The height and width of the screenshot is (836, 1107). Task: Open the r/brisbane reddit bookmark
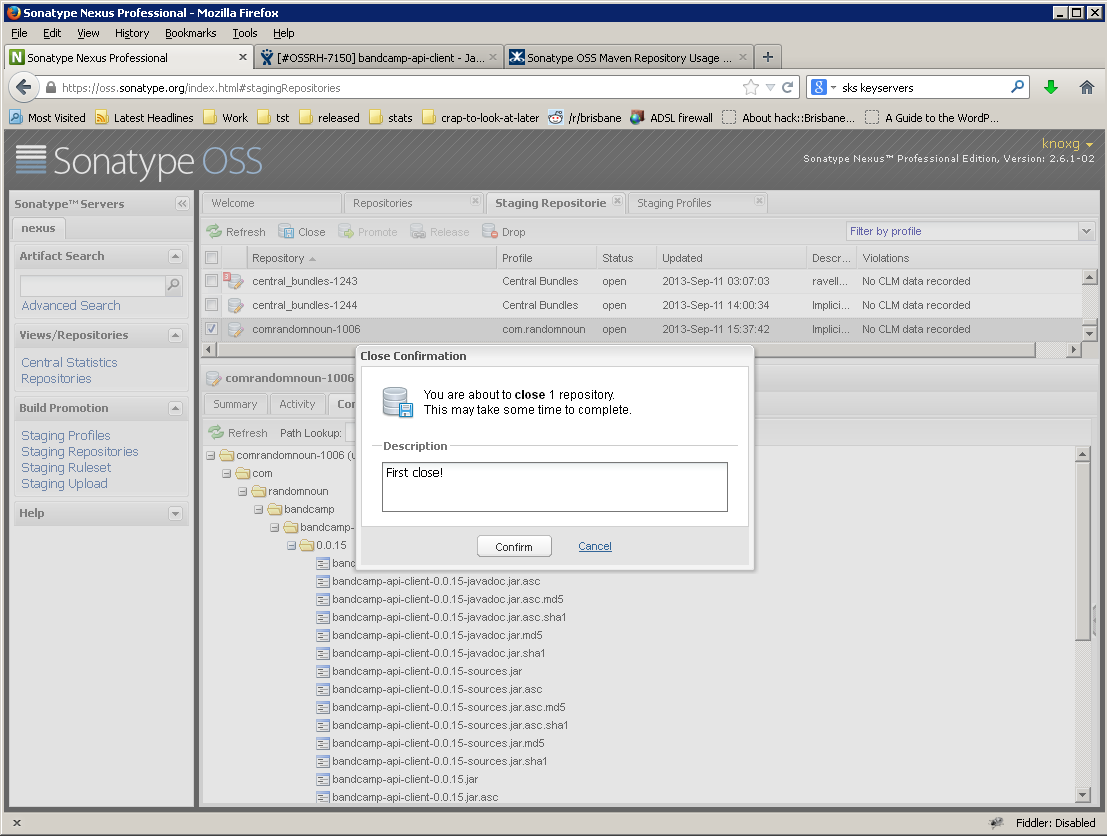point(585,118)
